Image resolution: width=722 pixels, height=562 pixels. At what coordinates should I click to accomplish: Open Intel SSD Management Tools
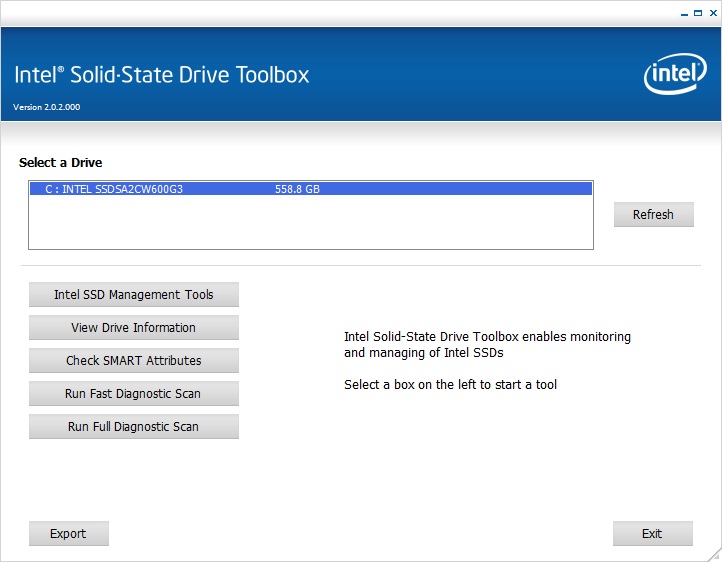(x=134, y=295)
